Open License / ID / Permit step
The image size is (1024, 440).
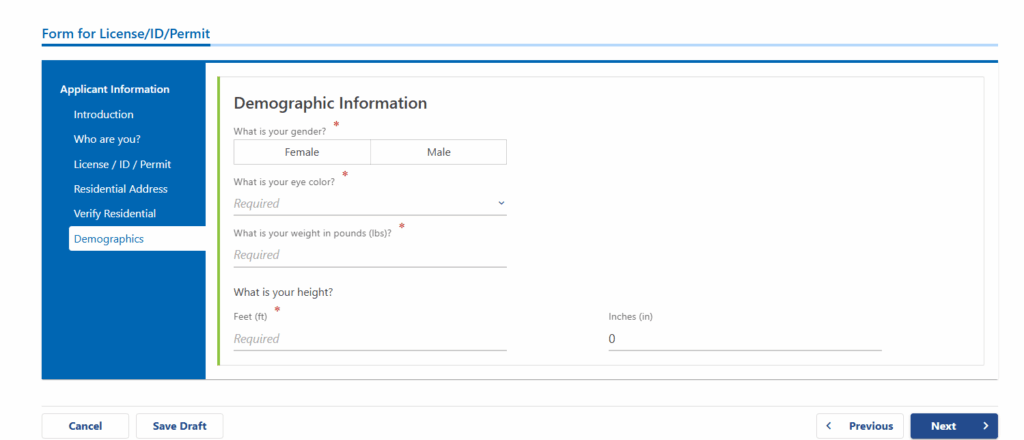[x=122, y=165]
